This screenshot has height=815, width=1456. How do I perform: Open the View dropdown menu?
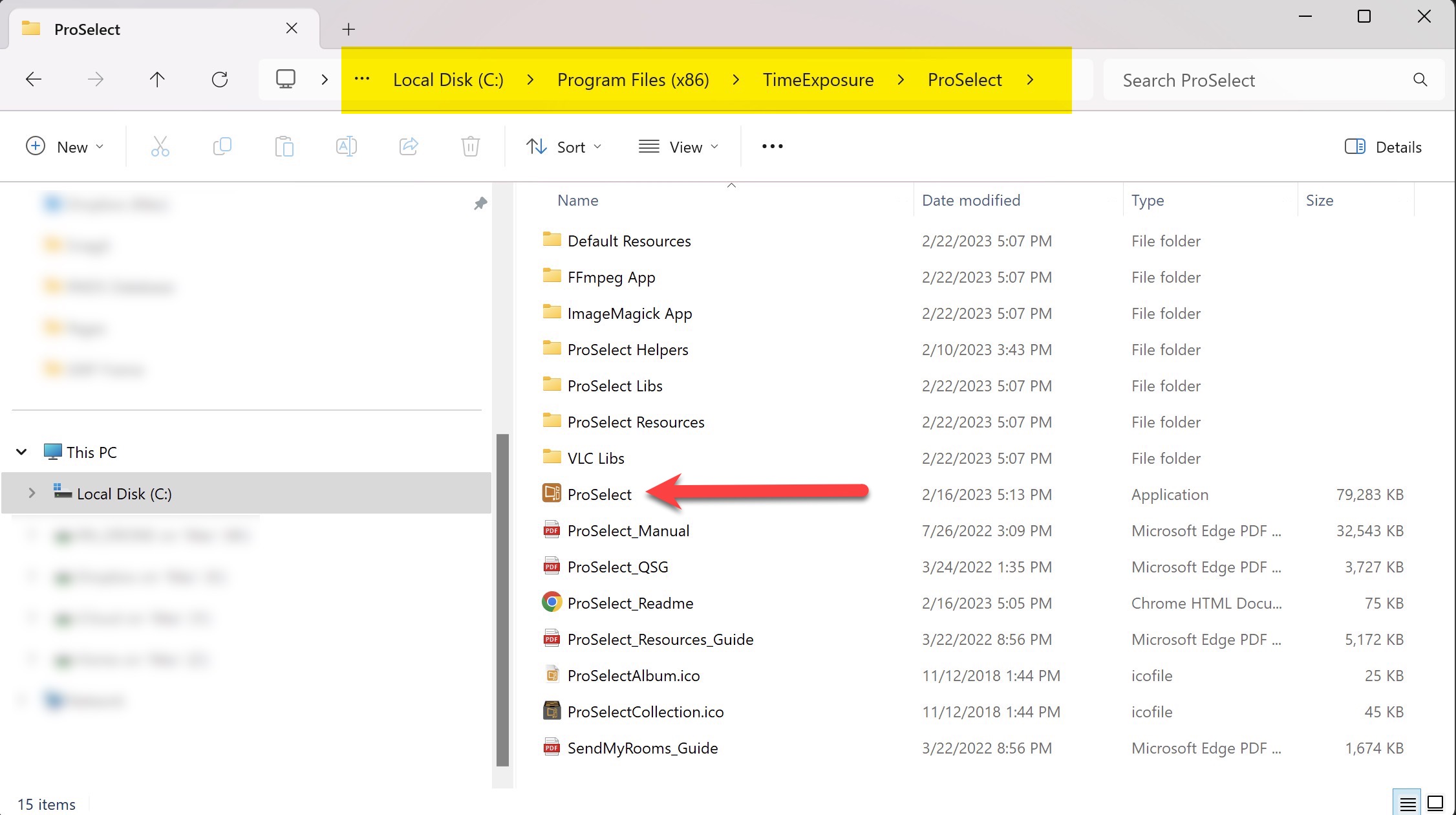(678, 147)
